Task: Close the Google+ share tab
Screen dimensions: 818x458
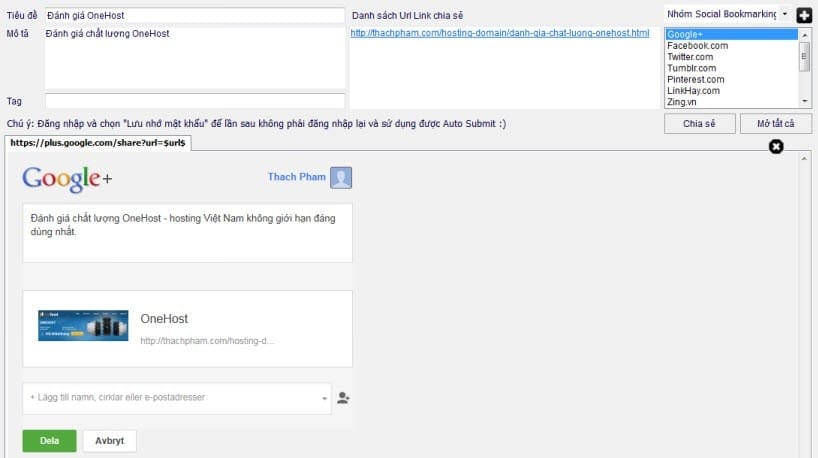Action: click(776, 147)
